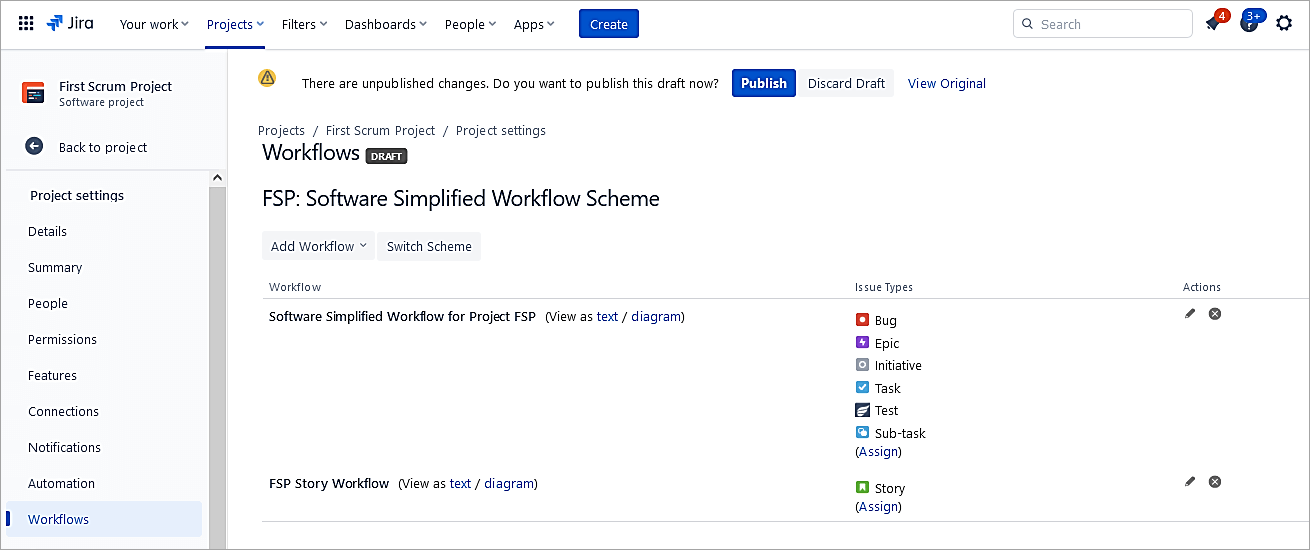Screen dimensions: 1310x550
Task: Remove the Software Simplified Workflow with X icon
Action: click(1215, 314)
